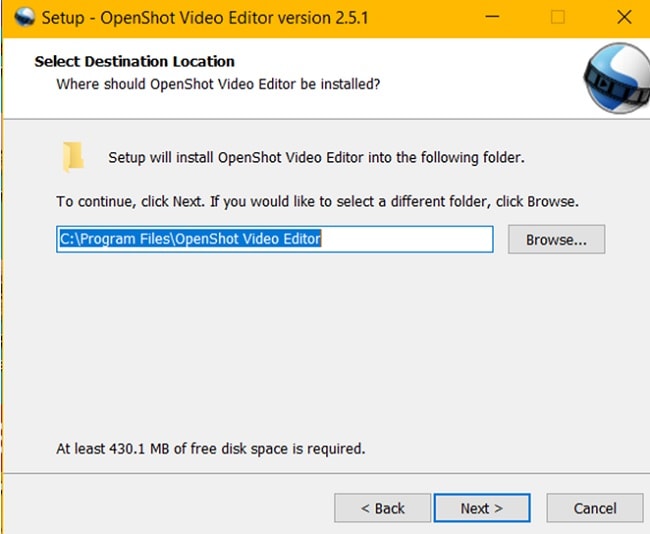Close the OpenShot setup wizard
Image resolution: width=650 pixels, height=534 pixels.
pyautogui.click(x=622, y=18)
